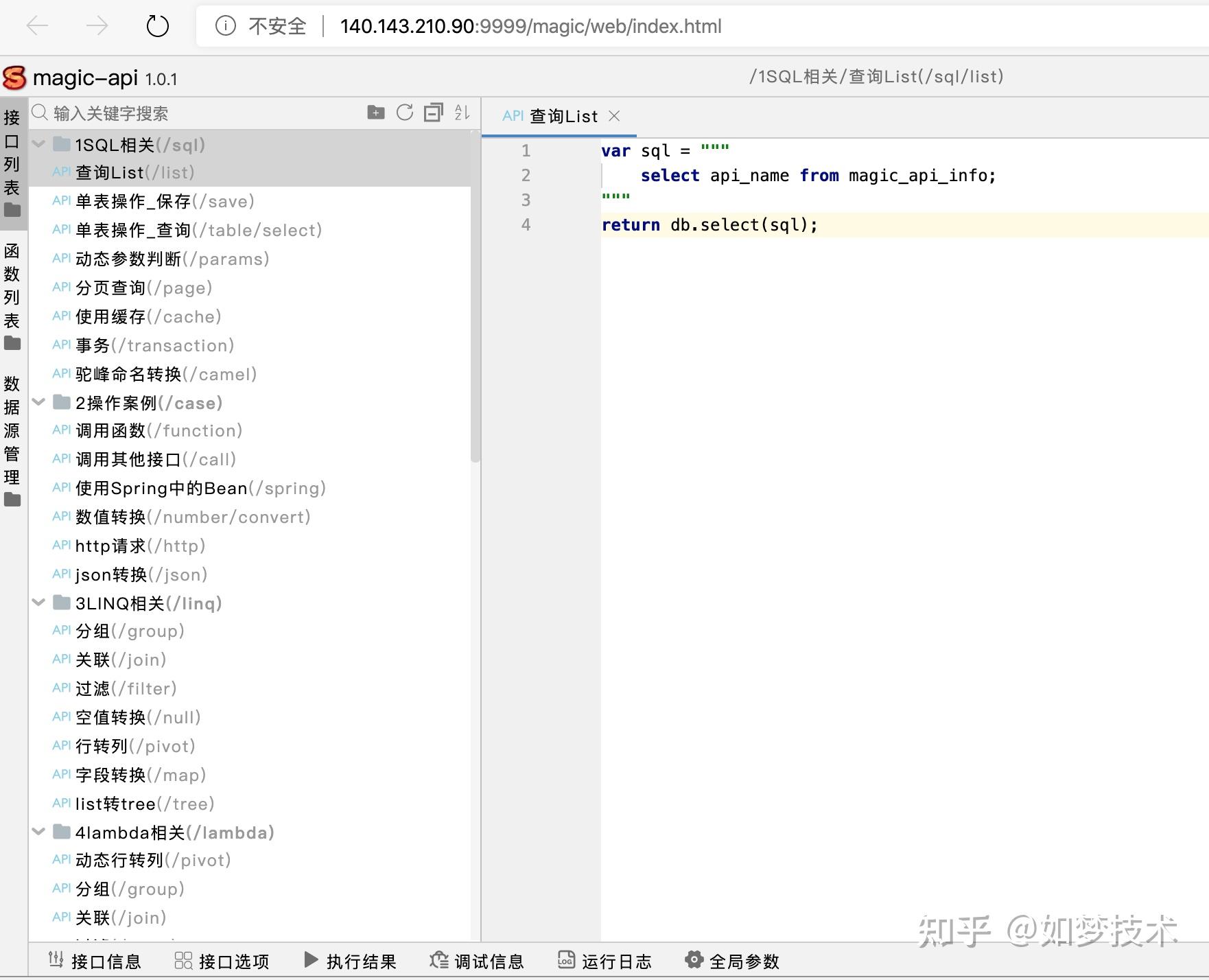Image resolution: width=1209 pixels, height=980 pixels.
Task: Refresh the API list with reload icon
Action: tap(405, 113)
